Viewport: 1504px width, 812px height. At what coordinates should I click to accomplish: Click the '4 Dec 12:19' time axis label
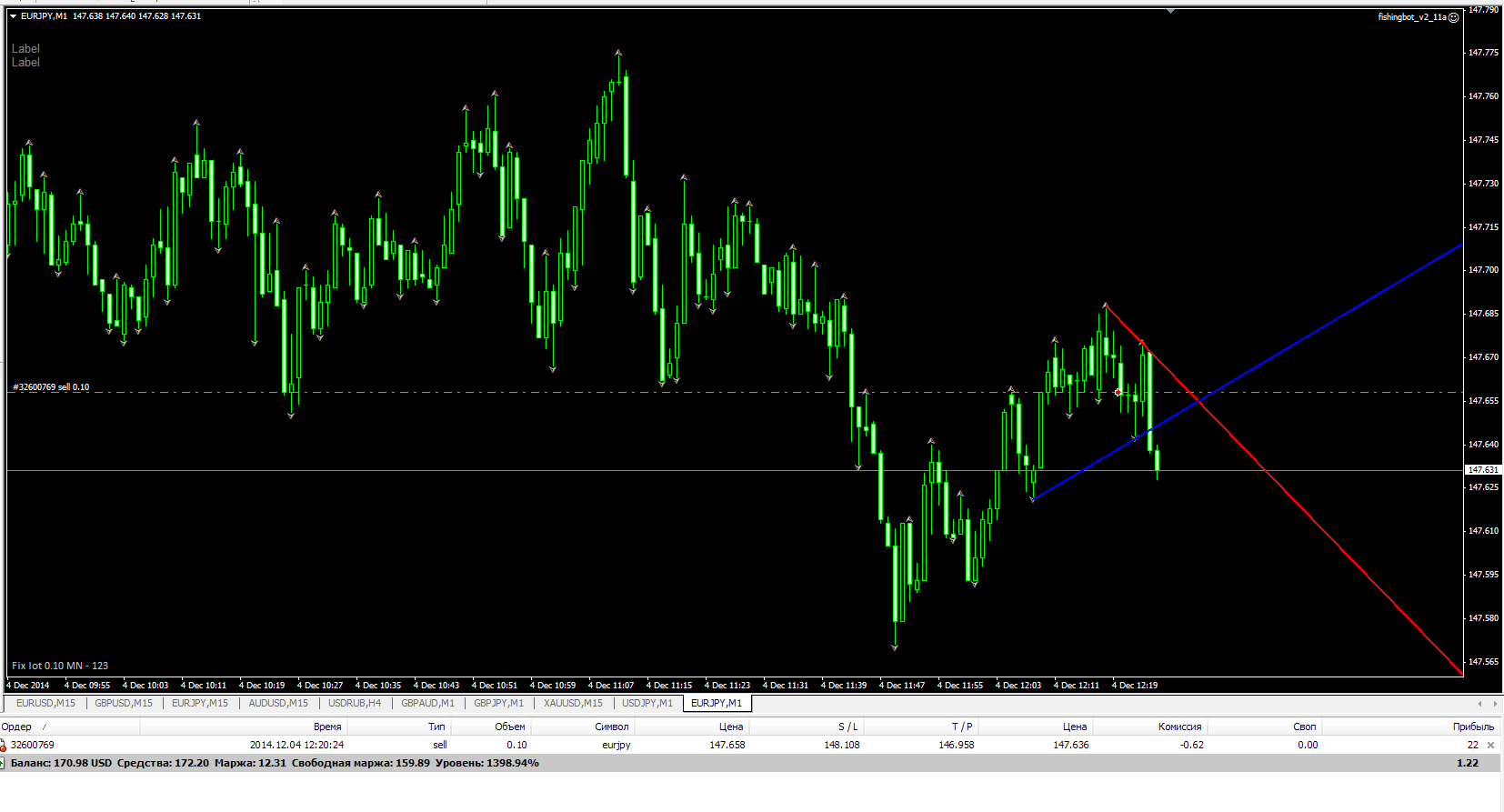click(x=1135, y=686)
